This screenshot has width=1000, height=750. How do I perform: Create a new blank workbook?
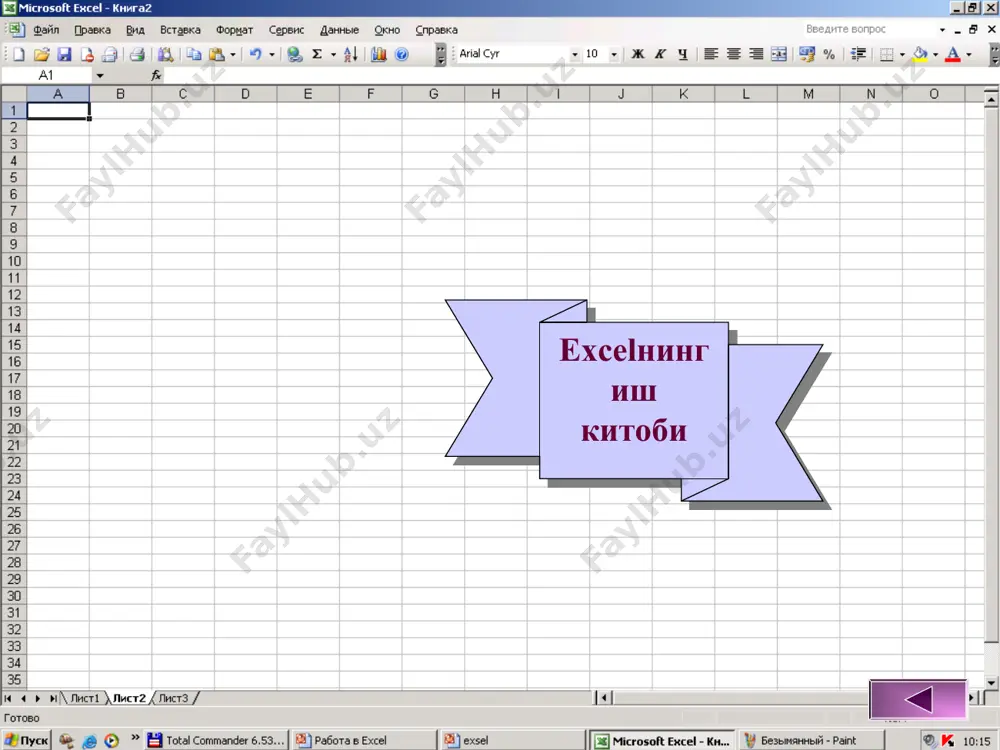tap(18, 54)
